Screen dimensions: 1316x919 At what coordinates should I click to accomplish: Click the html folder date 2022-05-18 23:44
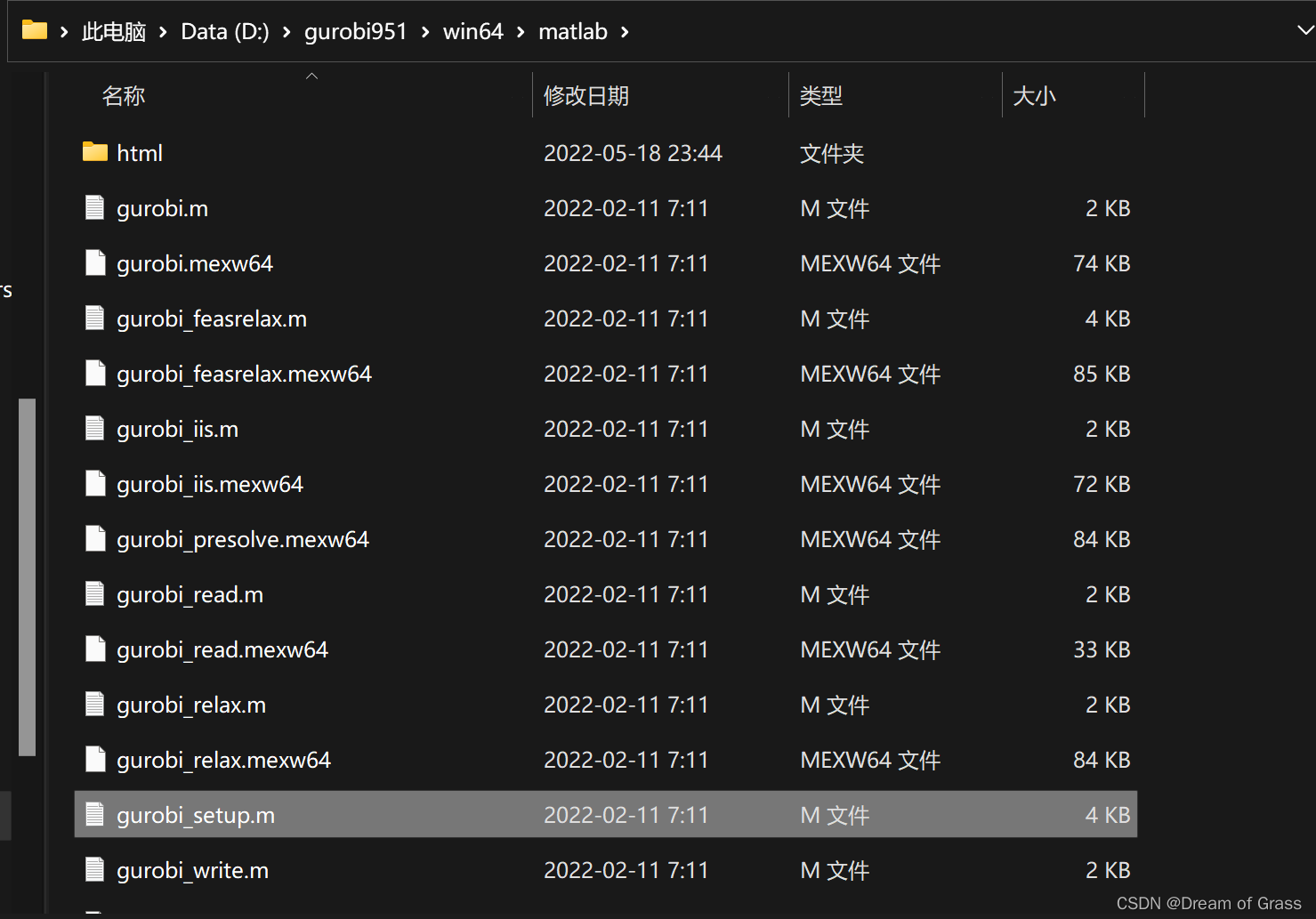pyautogui.click(x=633, y=153)
